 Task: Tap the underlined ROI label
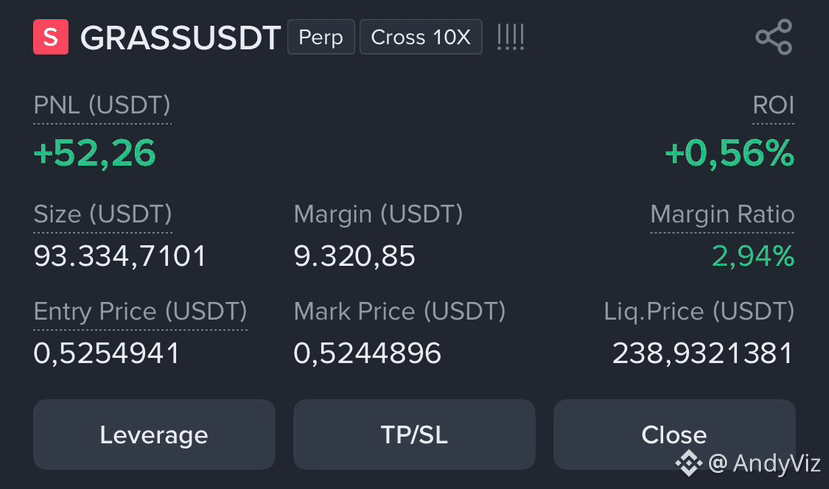[x=773, y=105]
